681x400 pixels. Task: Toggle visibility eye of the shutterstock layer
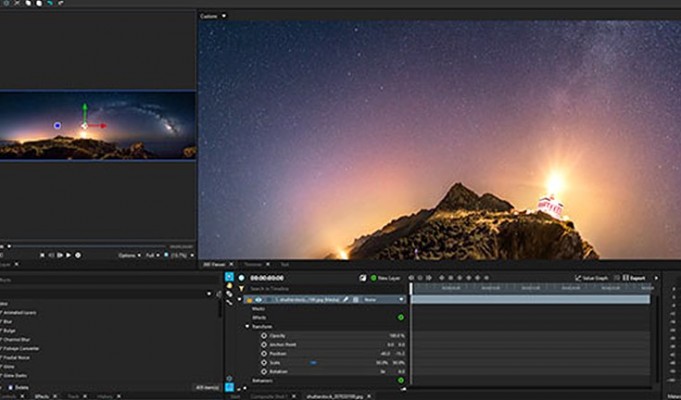[x=258, y=300]
